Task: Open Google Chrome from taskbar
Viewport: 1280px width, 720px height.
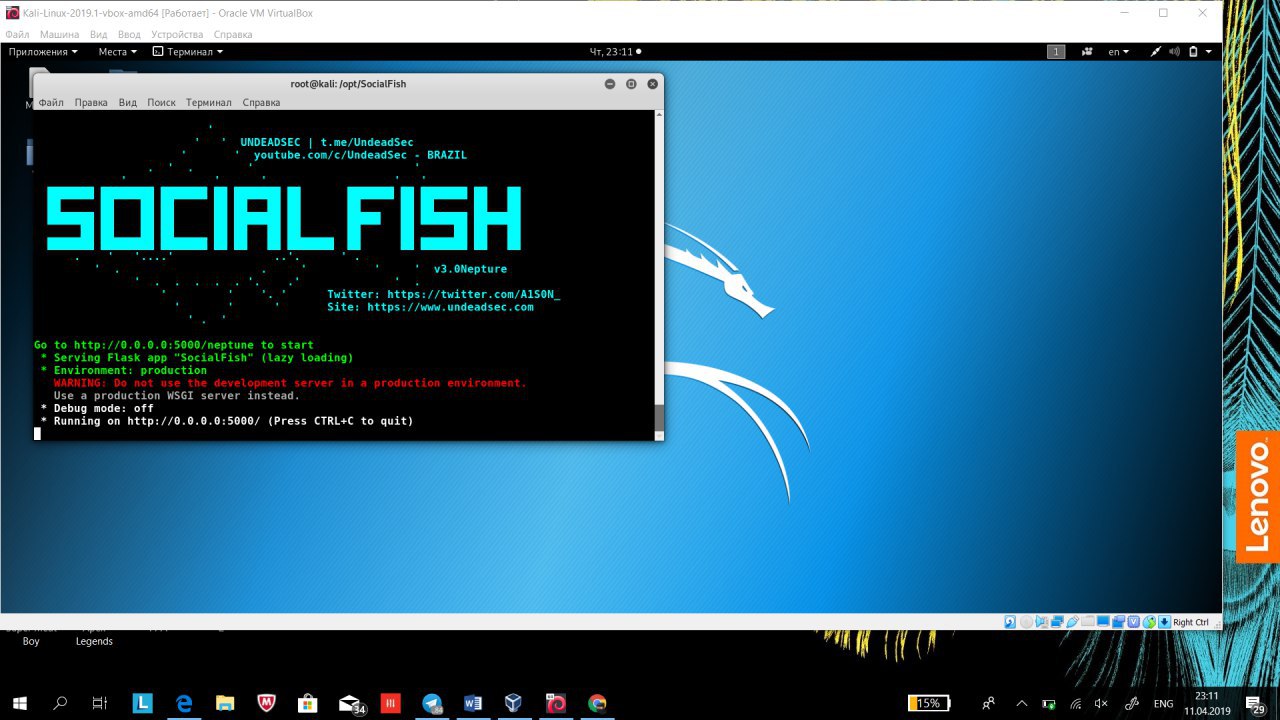Action: point(597,703)
